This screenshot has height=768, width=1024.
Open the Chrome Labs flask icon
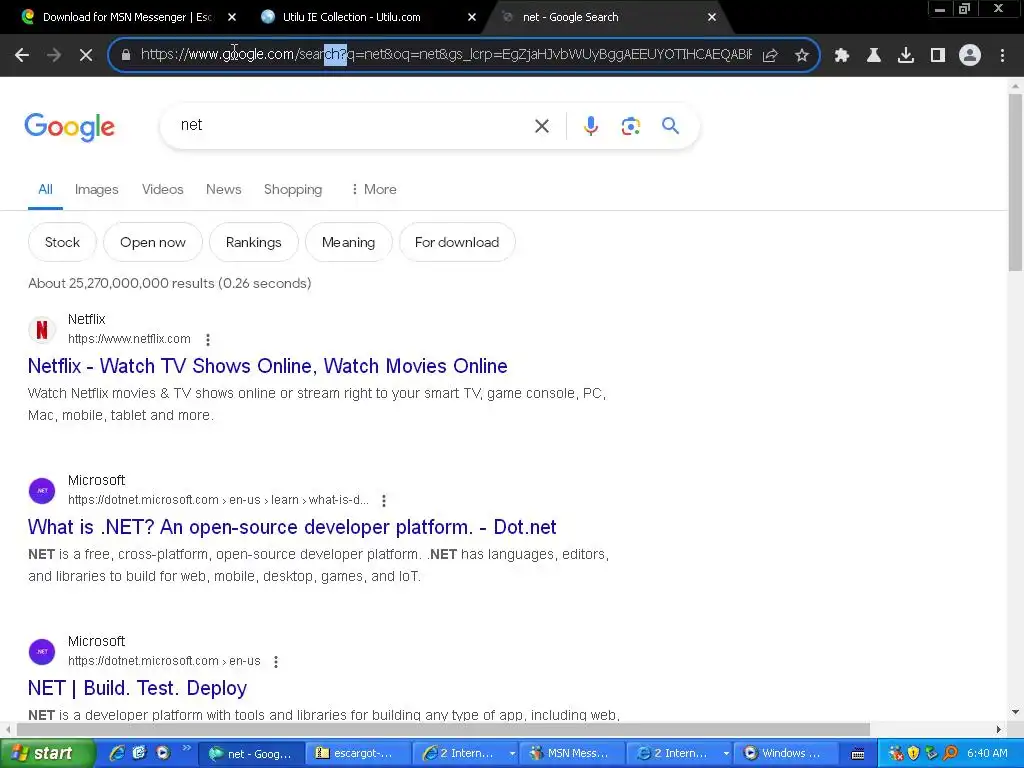(x=874, y=56)
